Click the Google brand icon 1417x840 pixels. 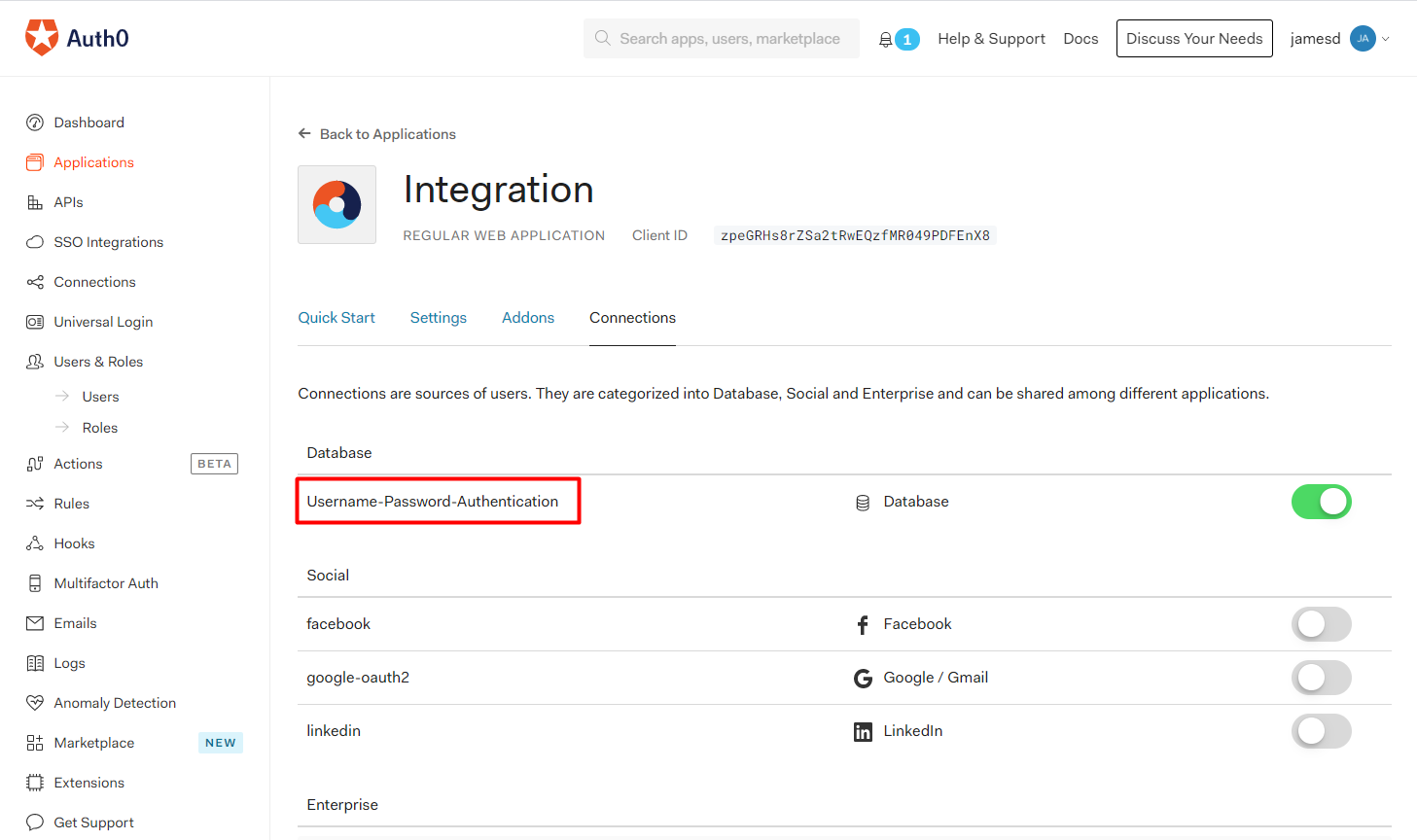(x=863, y=678)
